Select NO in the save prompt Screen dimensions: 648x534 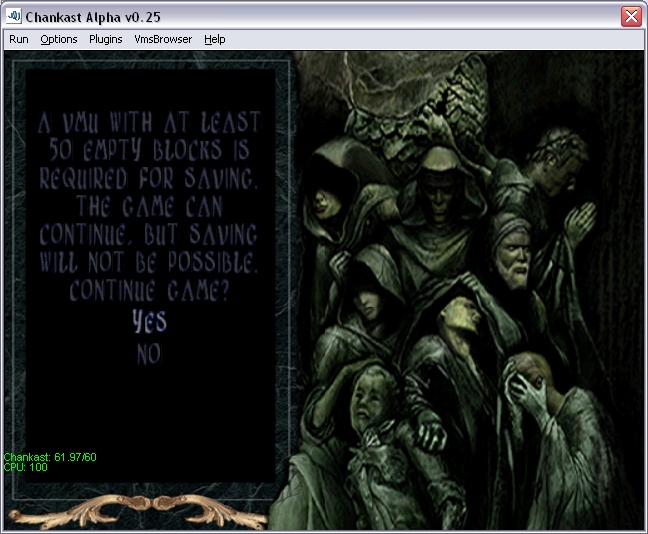pos(149,354)
